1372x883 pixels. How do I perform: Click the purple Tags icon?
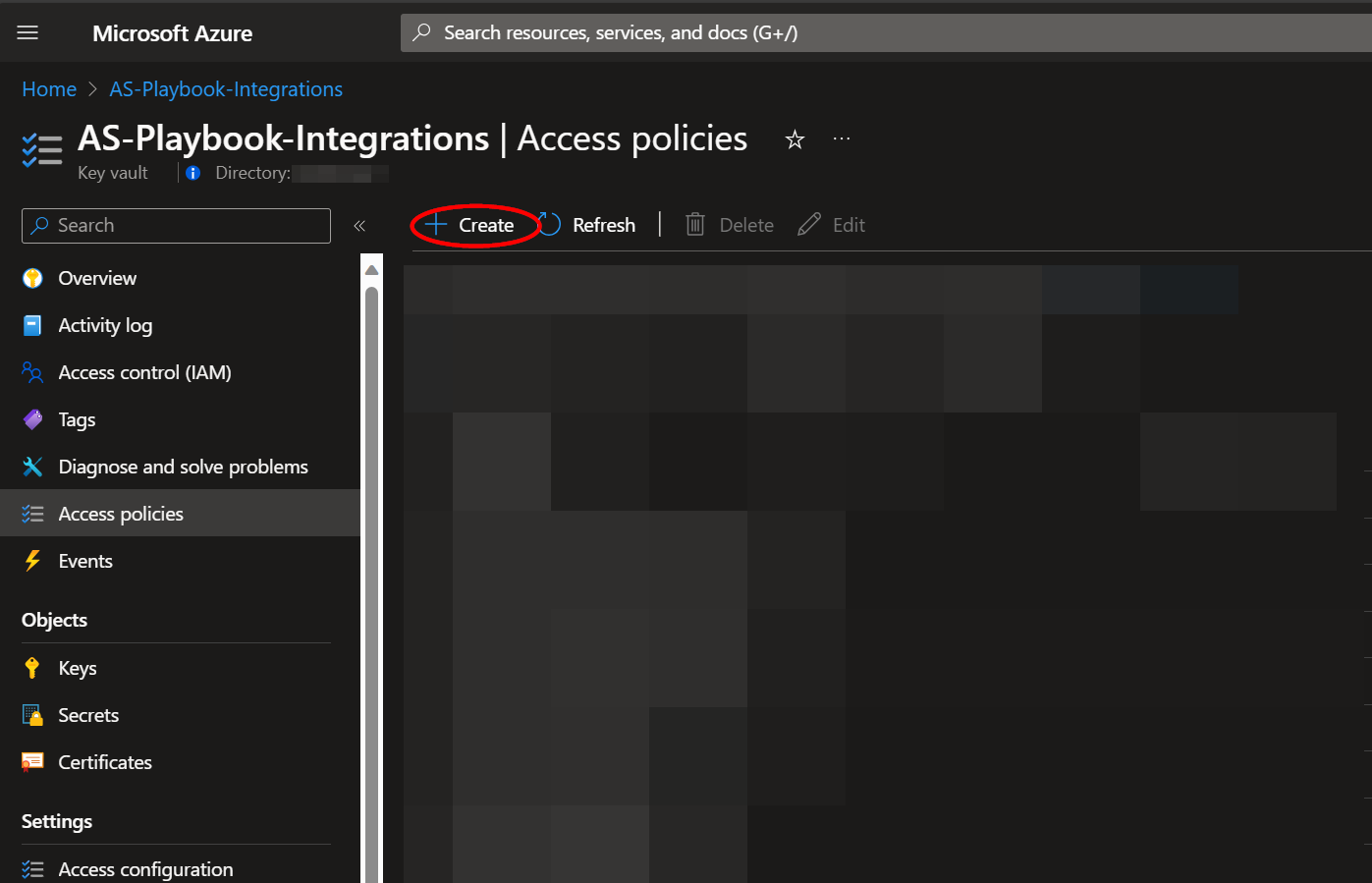point(32,419)
